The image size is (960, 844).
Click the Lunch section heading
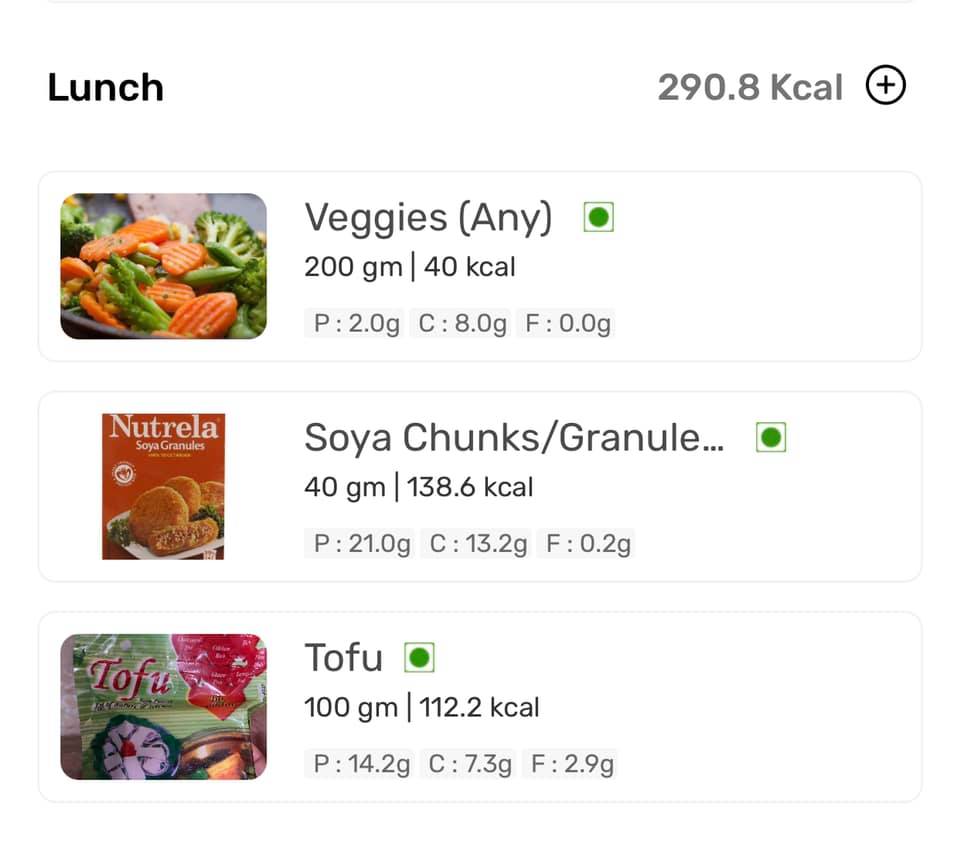pyautogui.click(x=105, y=87)
